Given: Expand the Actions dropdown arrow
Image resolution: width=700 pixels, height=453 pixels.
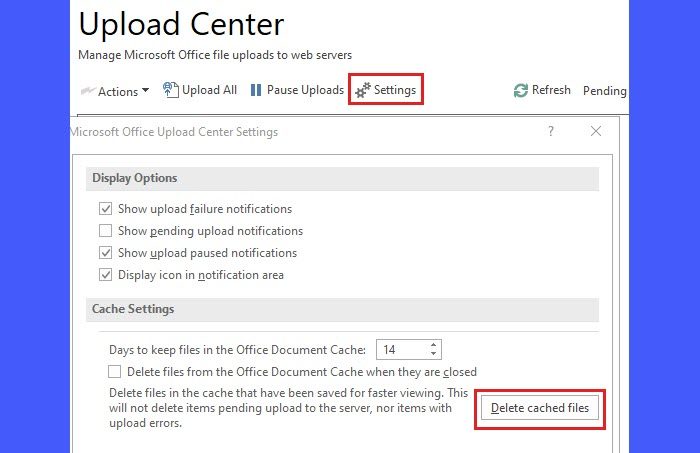Looking at the screenshot, I should pyautogui.click(x=145, y=90).
